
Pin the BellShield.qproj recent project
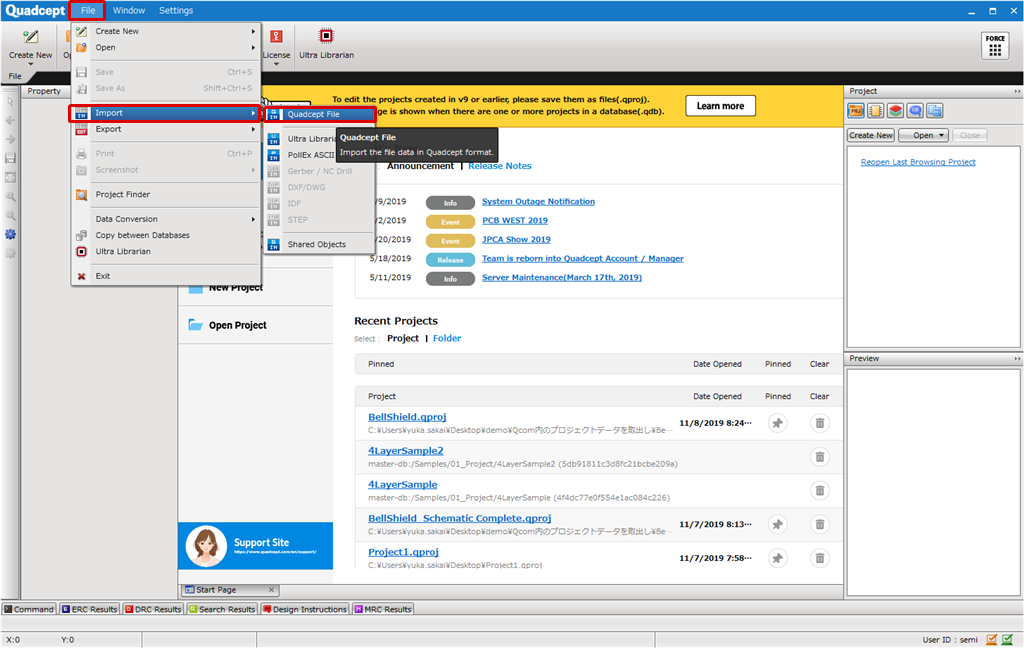[x=777, y=423]
